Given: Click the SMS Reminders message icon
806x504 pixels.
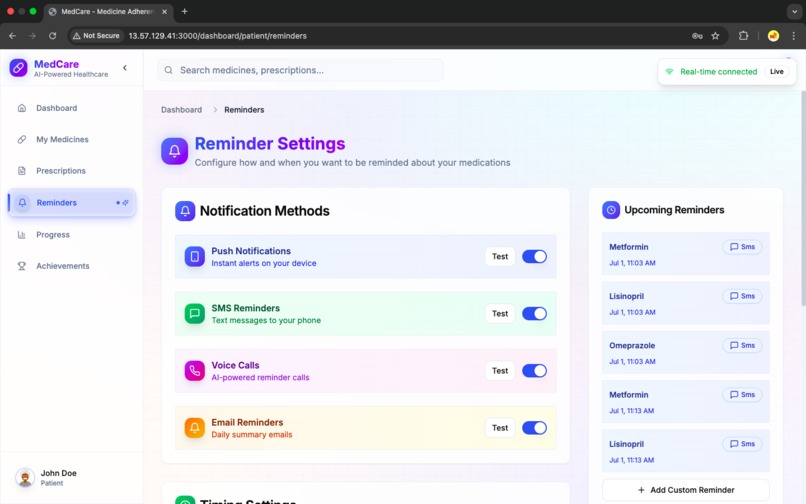Looking at the screenshot, I should [195, 314].
